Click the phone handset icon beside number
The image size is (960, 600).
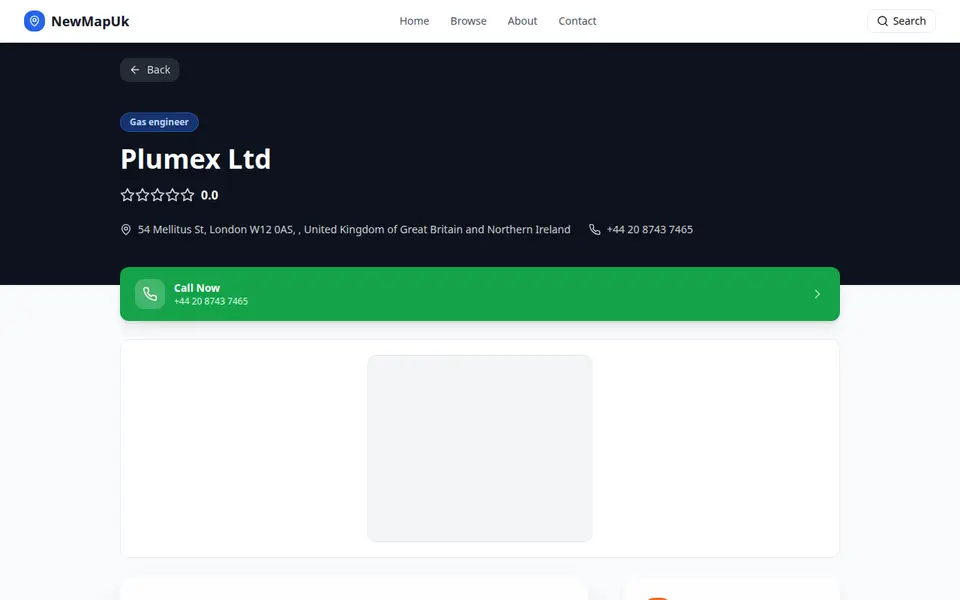(x=594, y=230)
